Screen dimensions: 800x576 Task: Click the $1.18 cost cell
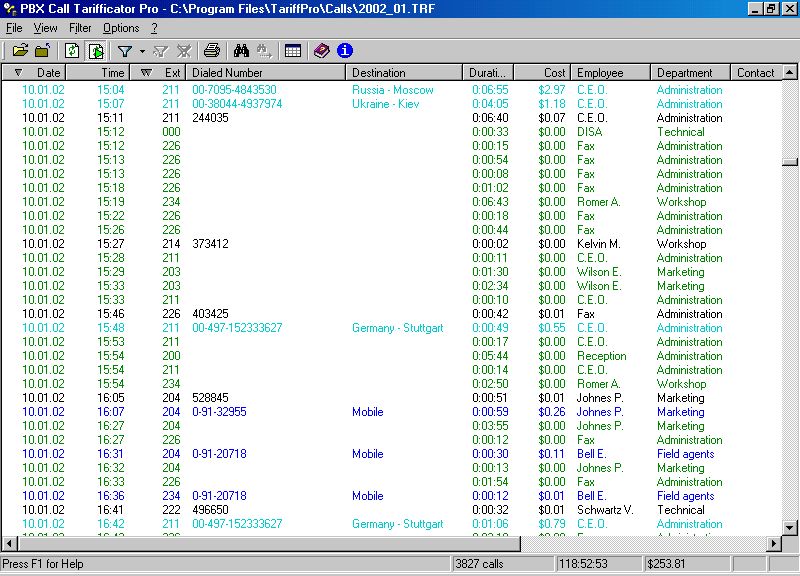552,104
